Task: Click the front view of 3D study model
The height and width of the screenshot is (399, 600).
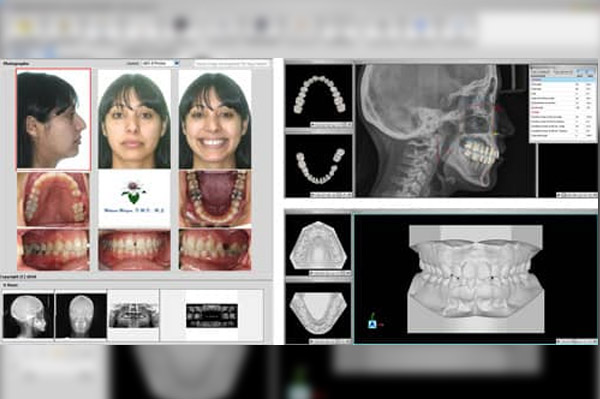Action: [476, 279]
